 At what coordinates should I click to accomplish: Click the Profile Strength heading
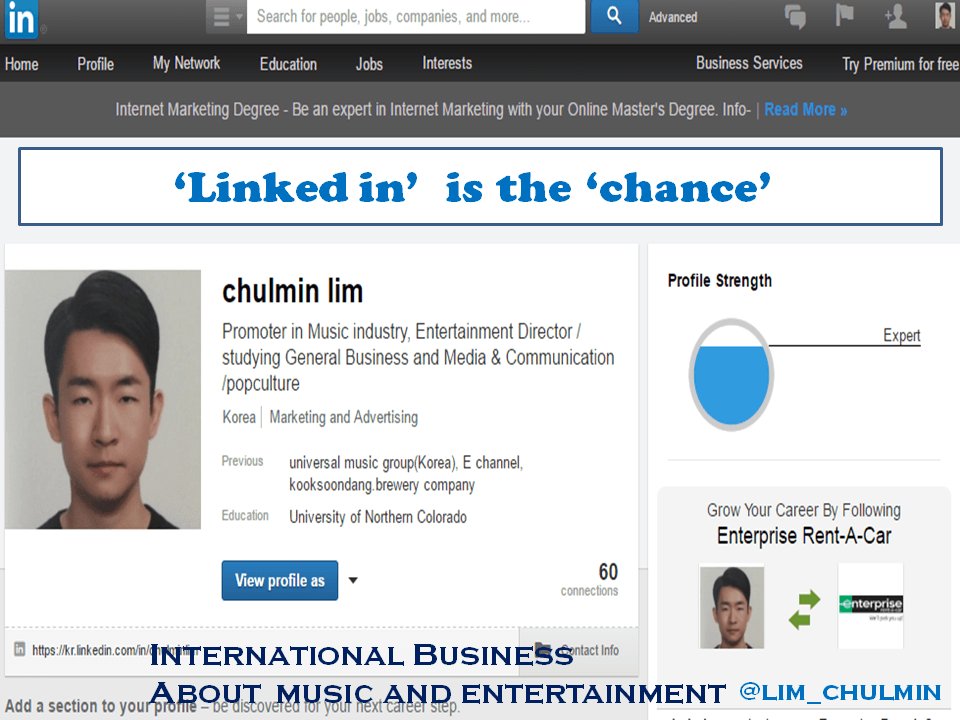pyautogui.click(x=719, y=280)
